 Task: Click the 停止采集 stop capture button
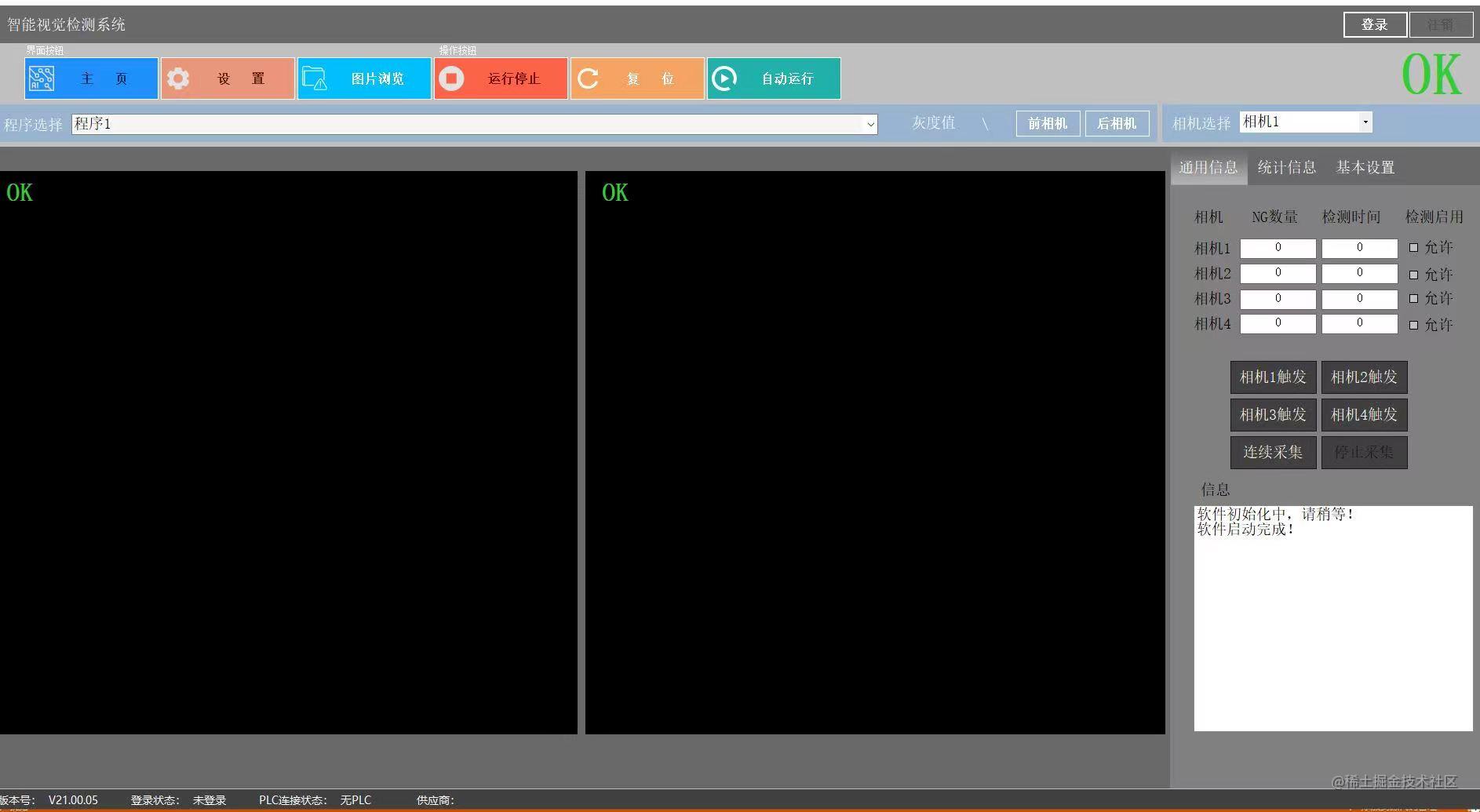[1365, 453]
